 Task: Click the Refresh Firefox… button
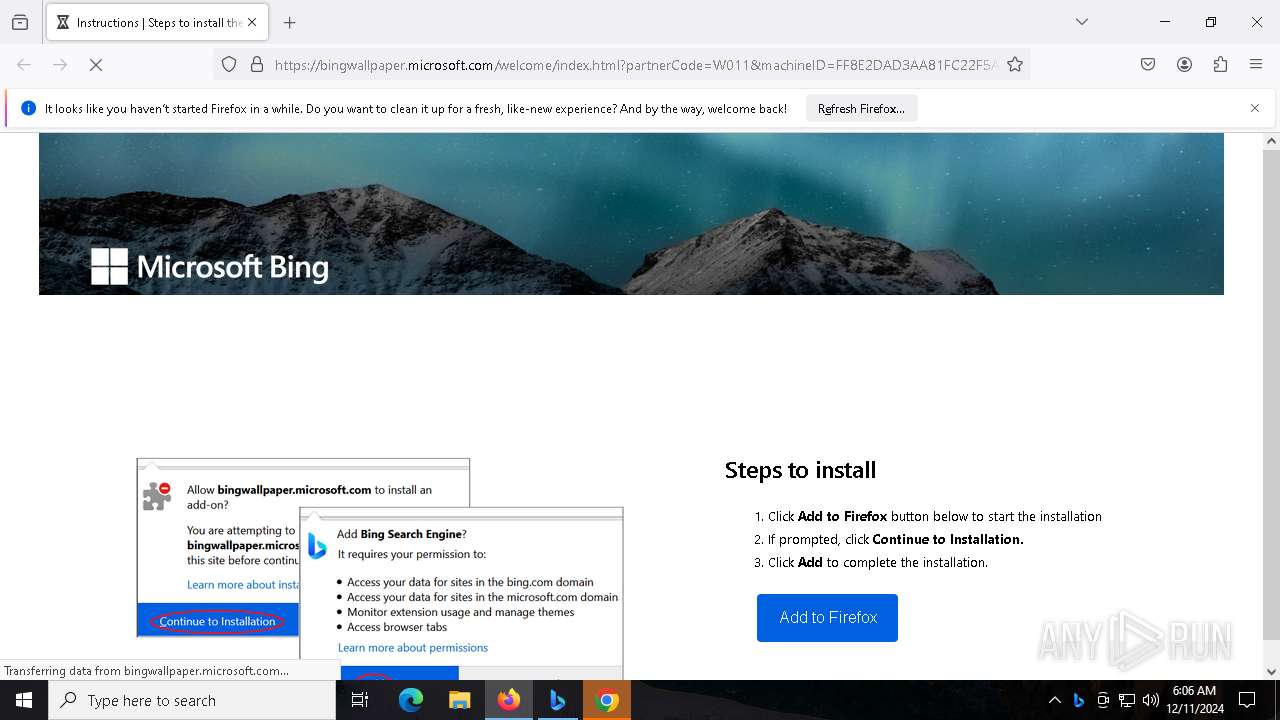861,108
